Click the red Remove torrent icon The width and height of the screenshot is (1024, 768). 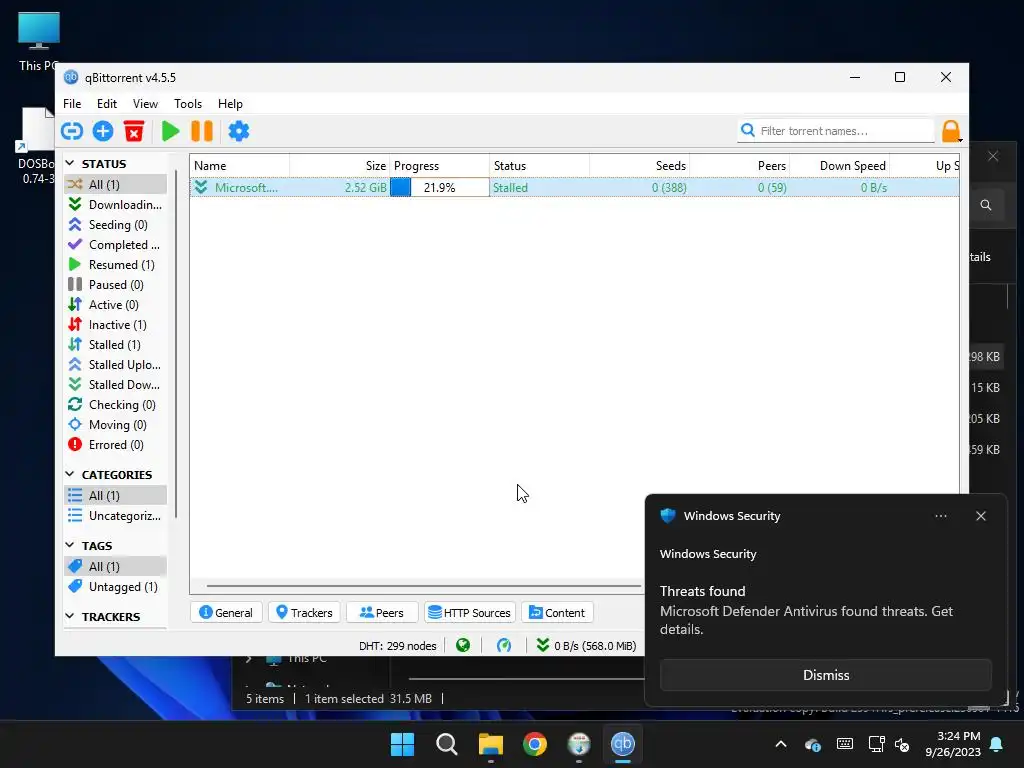tap(134, 131)
